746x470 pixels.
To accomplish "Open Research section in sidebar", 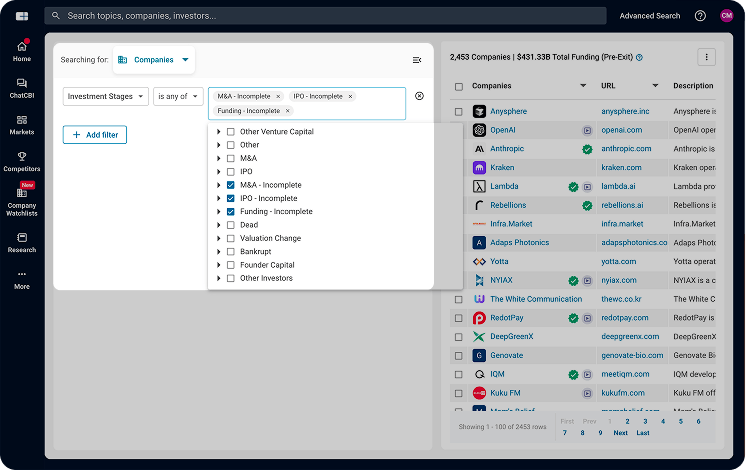I will (22, 242).
